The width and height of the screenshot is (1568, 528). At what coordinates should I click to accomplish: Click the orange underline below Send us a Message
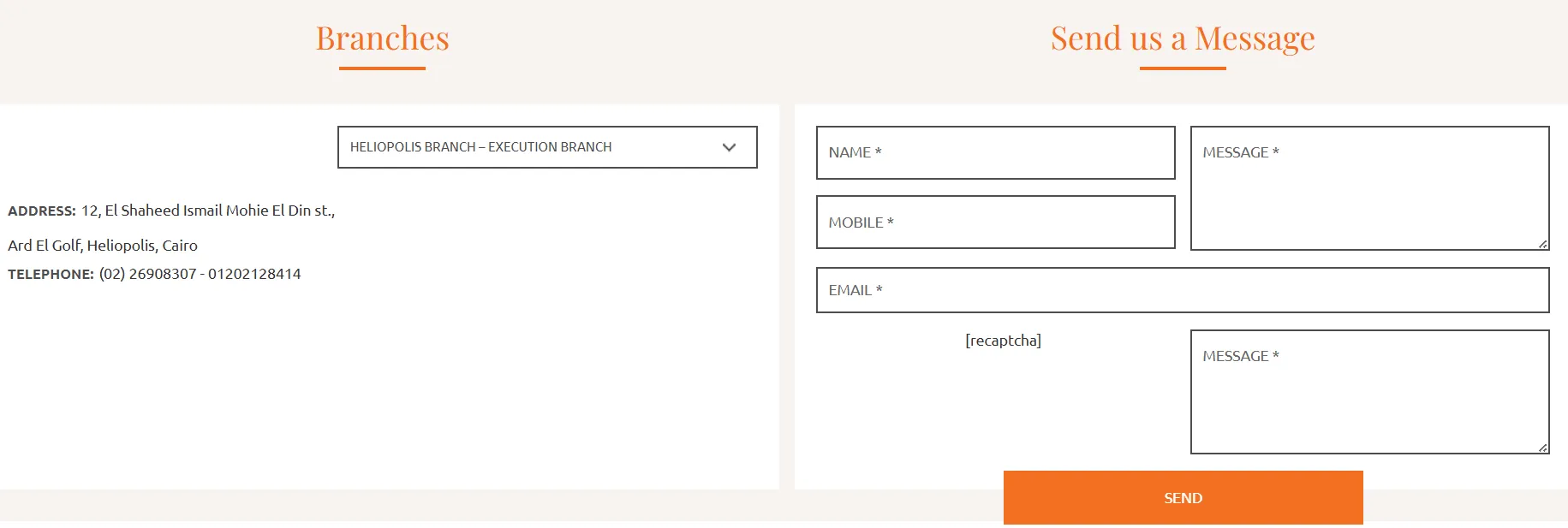coord(1183,68)
